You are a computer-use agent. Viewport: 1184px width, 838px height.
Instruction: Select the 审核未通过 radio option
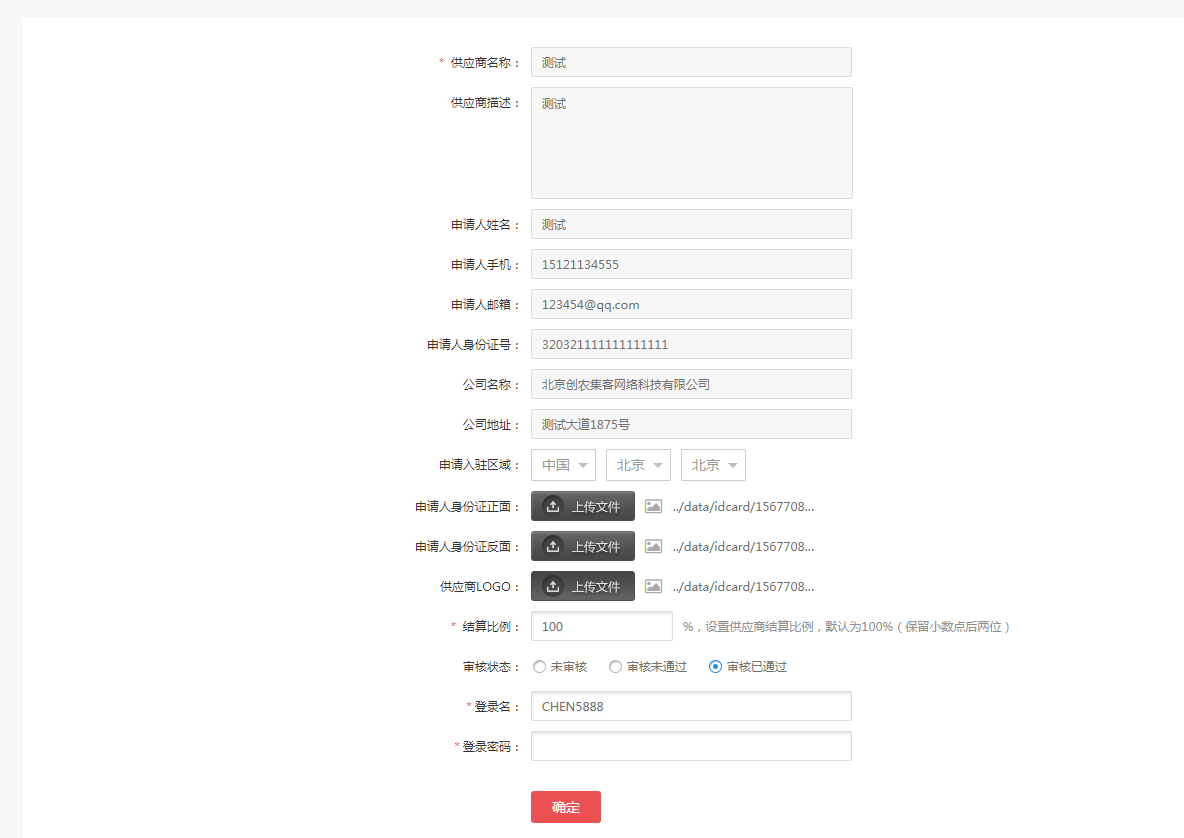(615, 667)
